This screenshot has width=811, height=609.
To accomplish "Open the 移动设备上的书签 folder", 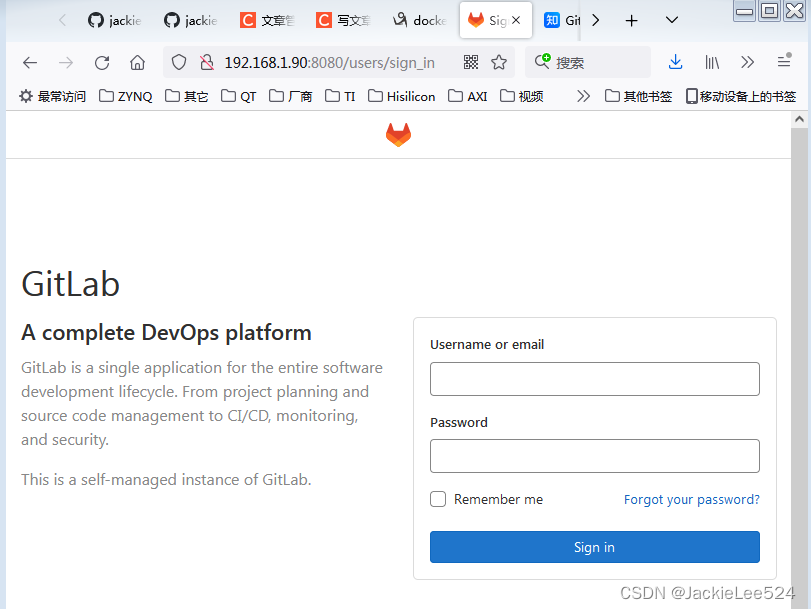I will click(741, 96).
